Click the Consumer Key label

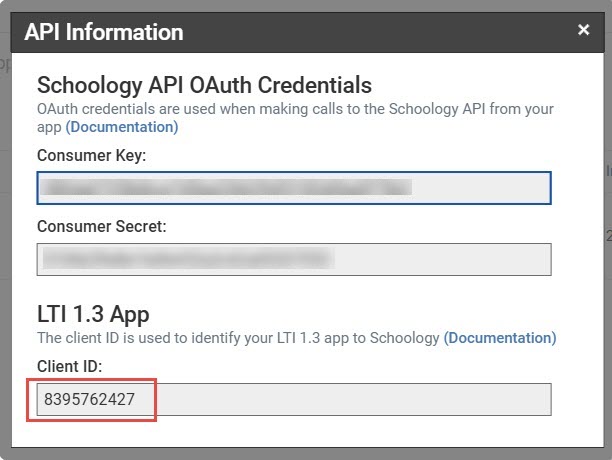click(x=91, y=156)
